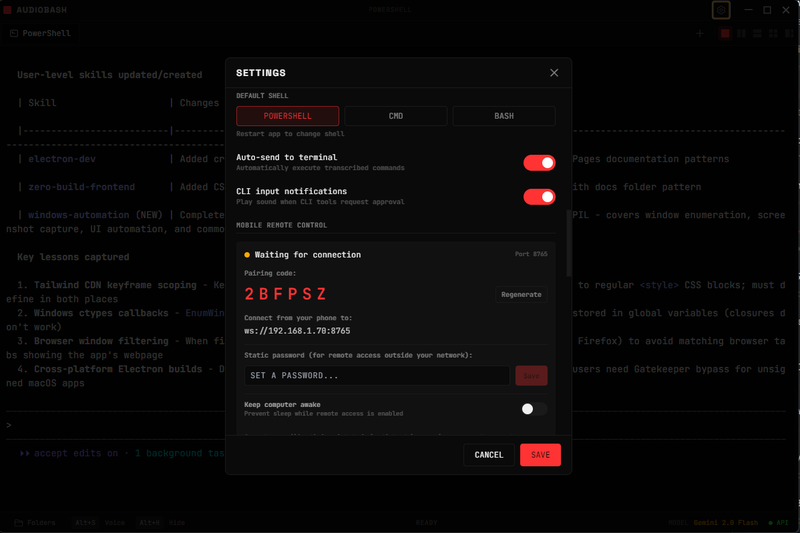This screenshot has width=800, height=533.
Task: Click the red Save button in dialog footer
Action: (540, 454)
